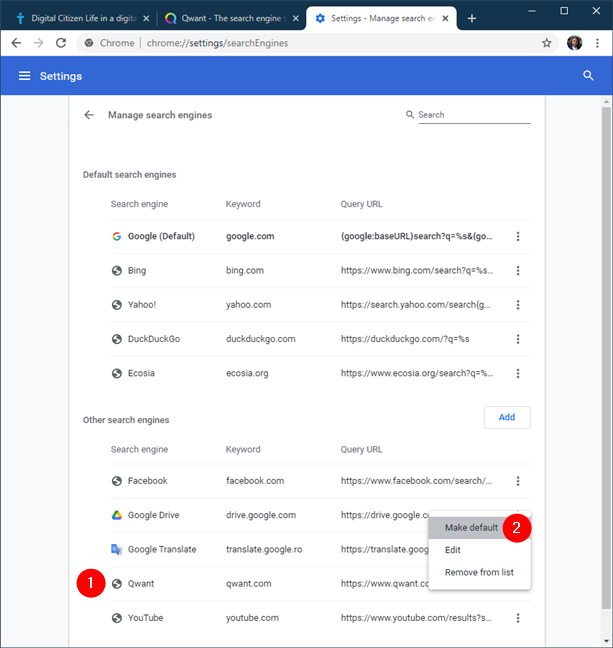Click the Bing query URL
613x648 pixels.
[417, 271]
